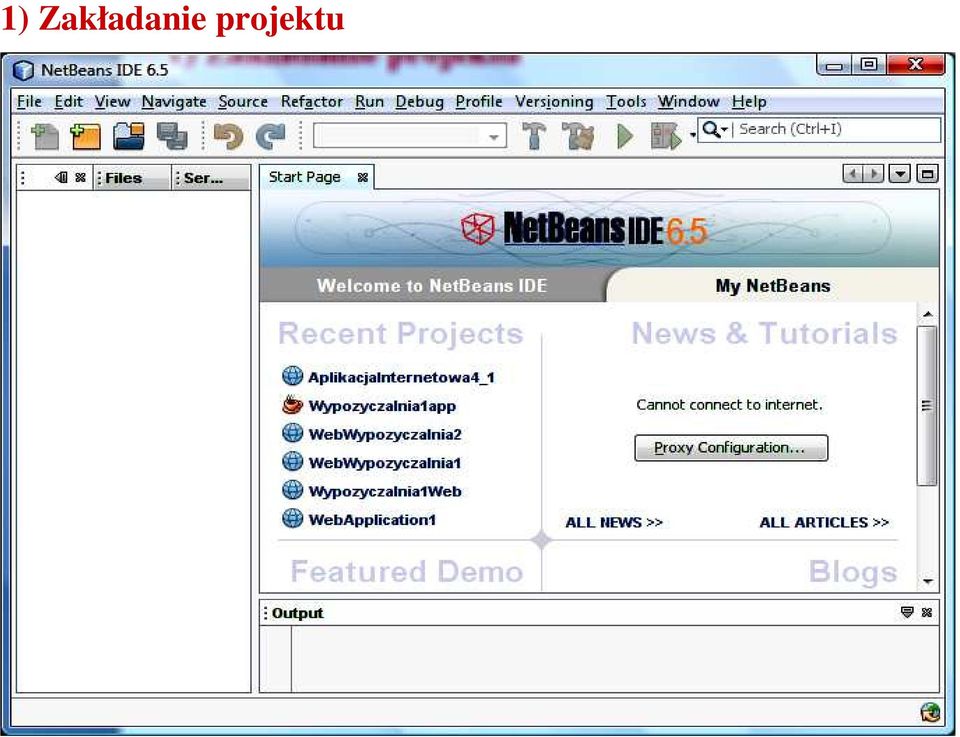960x737 pixels.
Task: Open the Source menu
Action: (243, 102)
